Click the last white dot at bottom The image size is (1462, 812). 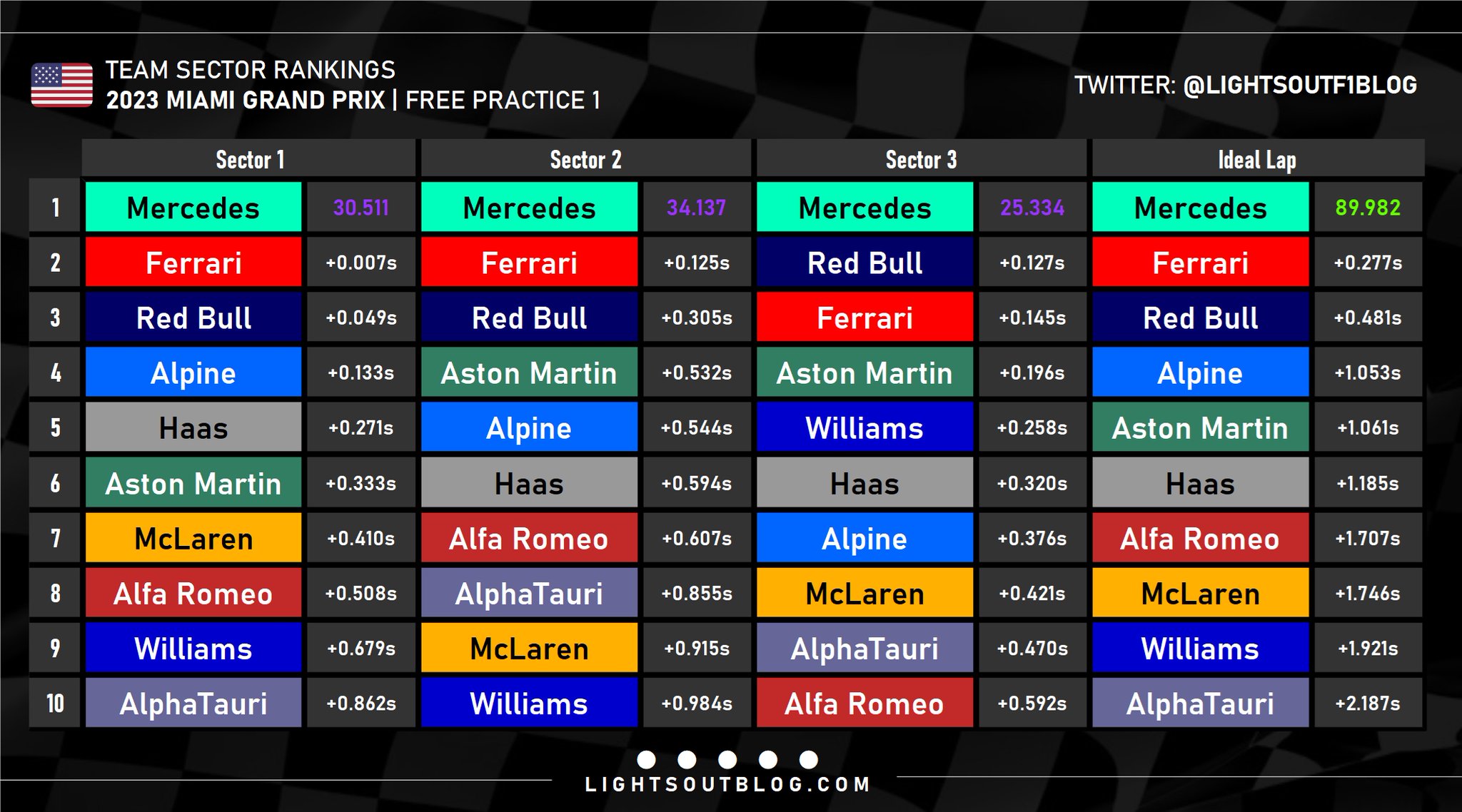808,759
